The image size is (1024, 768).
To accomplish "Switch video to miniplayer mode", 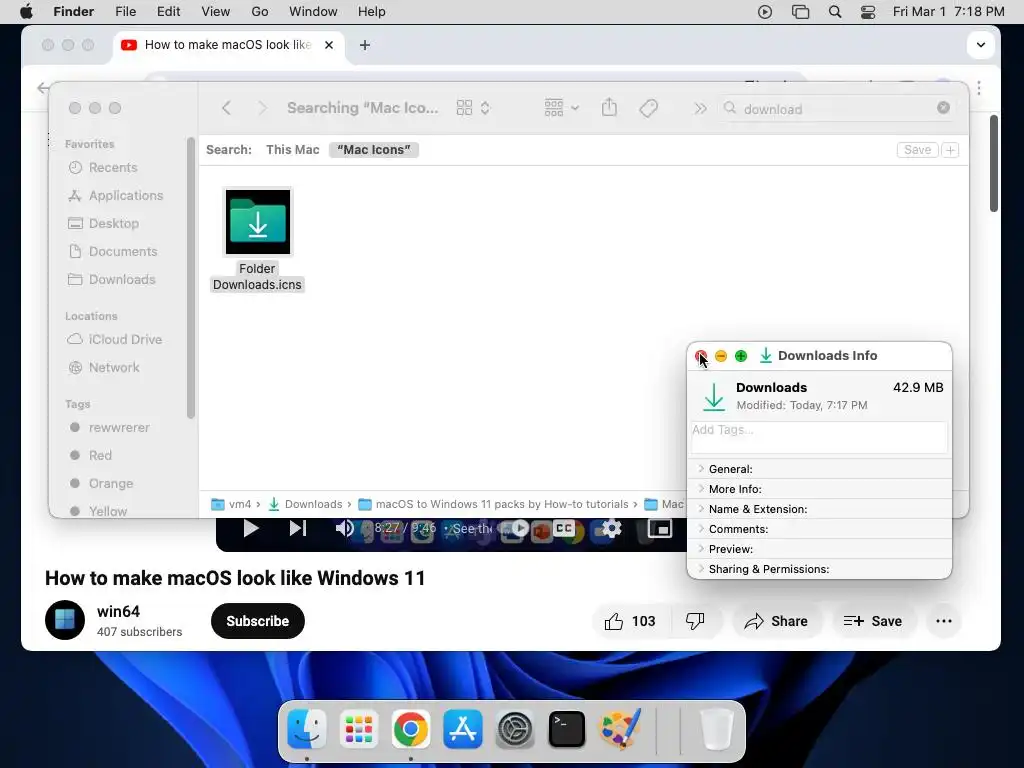I will 660,528.
